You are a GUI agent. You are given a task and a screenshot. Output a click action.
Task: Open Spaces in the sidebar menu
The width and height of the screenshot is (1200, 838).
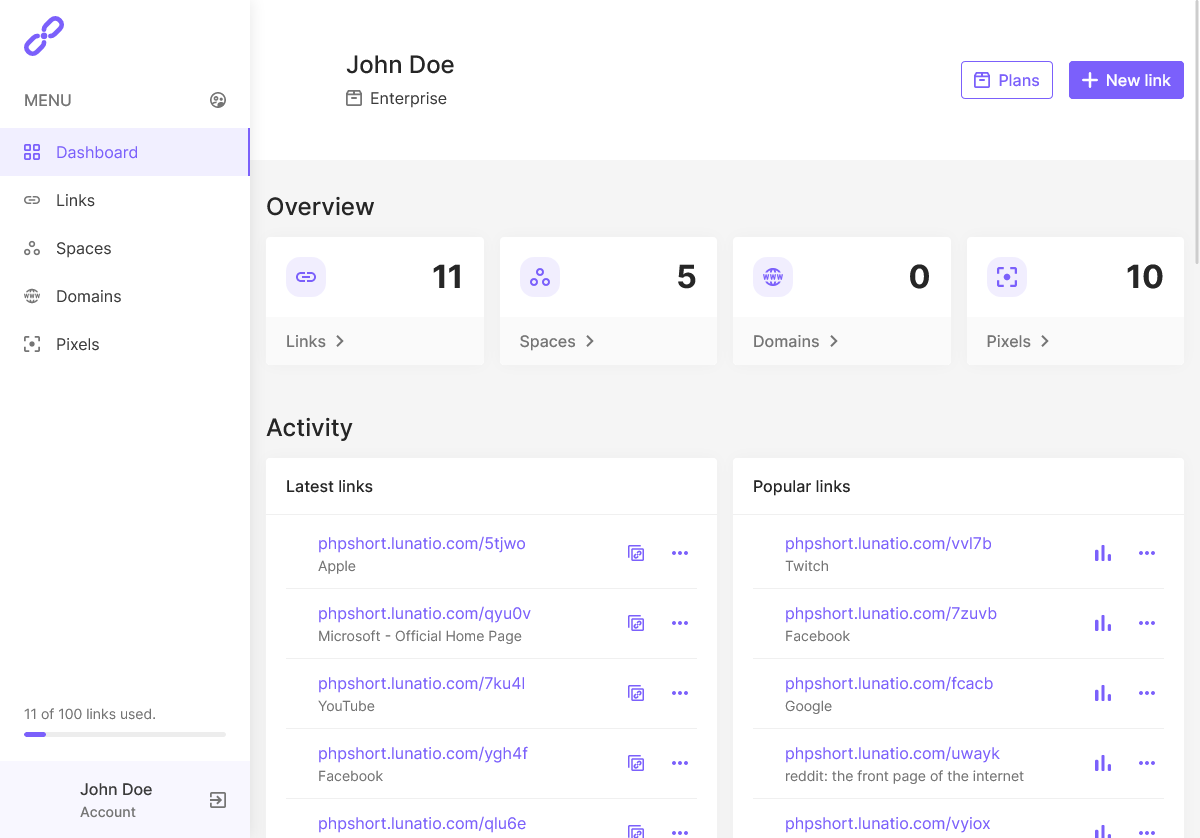(124, 248)
